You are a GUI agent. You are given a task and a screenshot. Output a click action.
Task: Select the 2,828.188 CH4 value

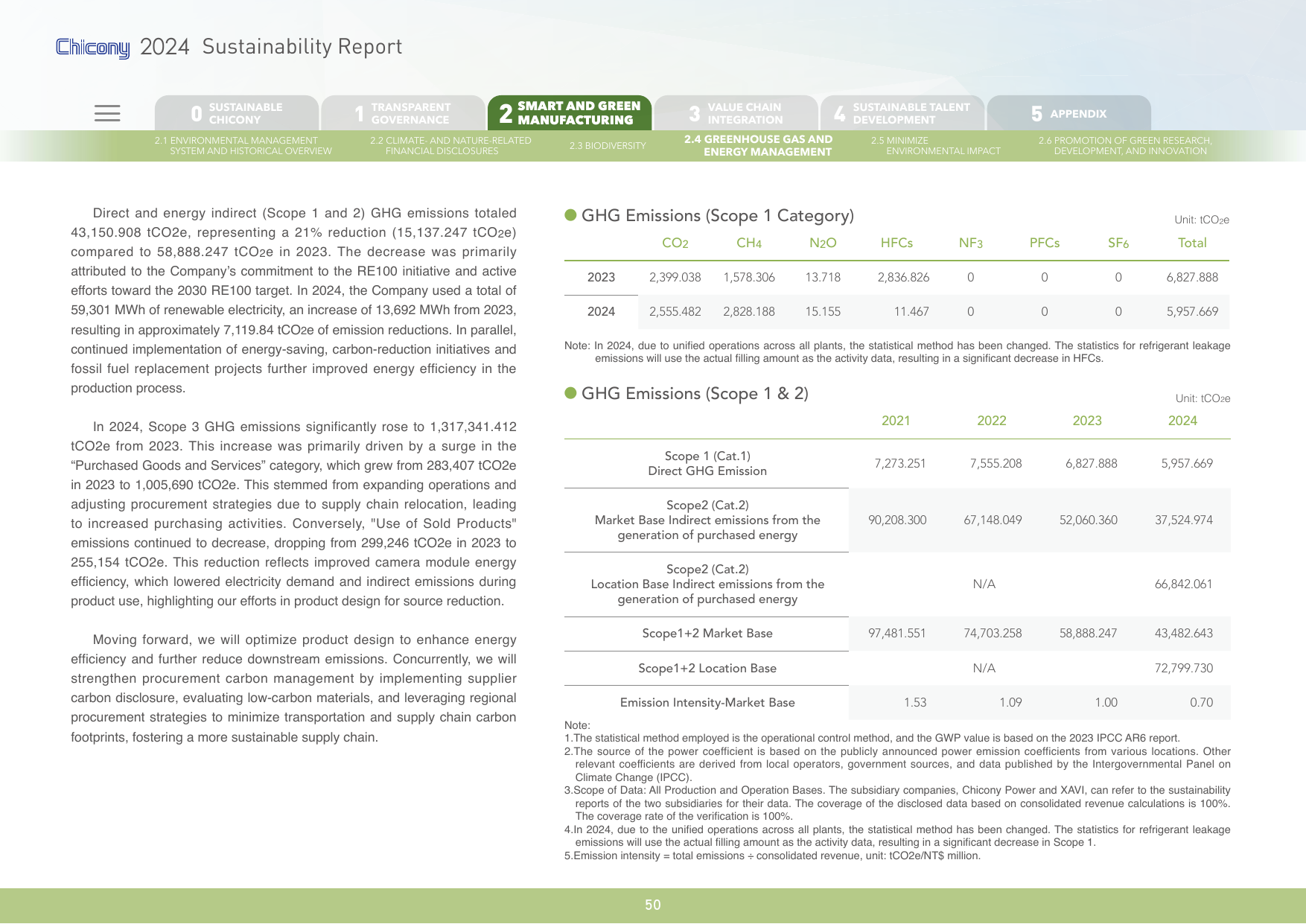[749, 312]
